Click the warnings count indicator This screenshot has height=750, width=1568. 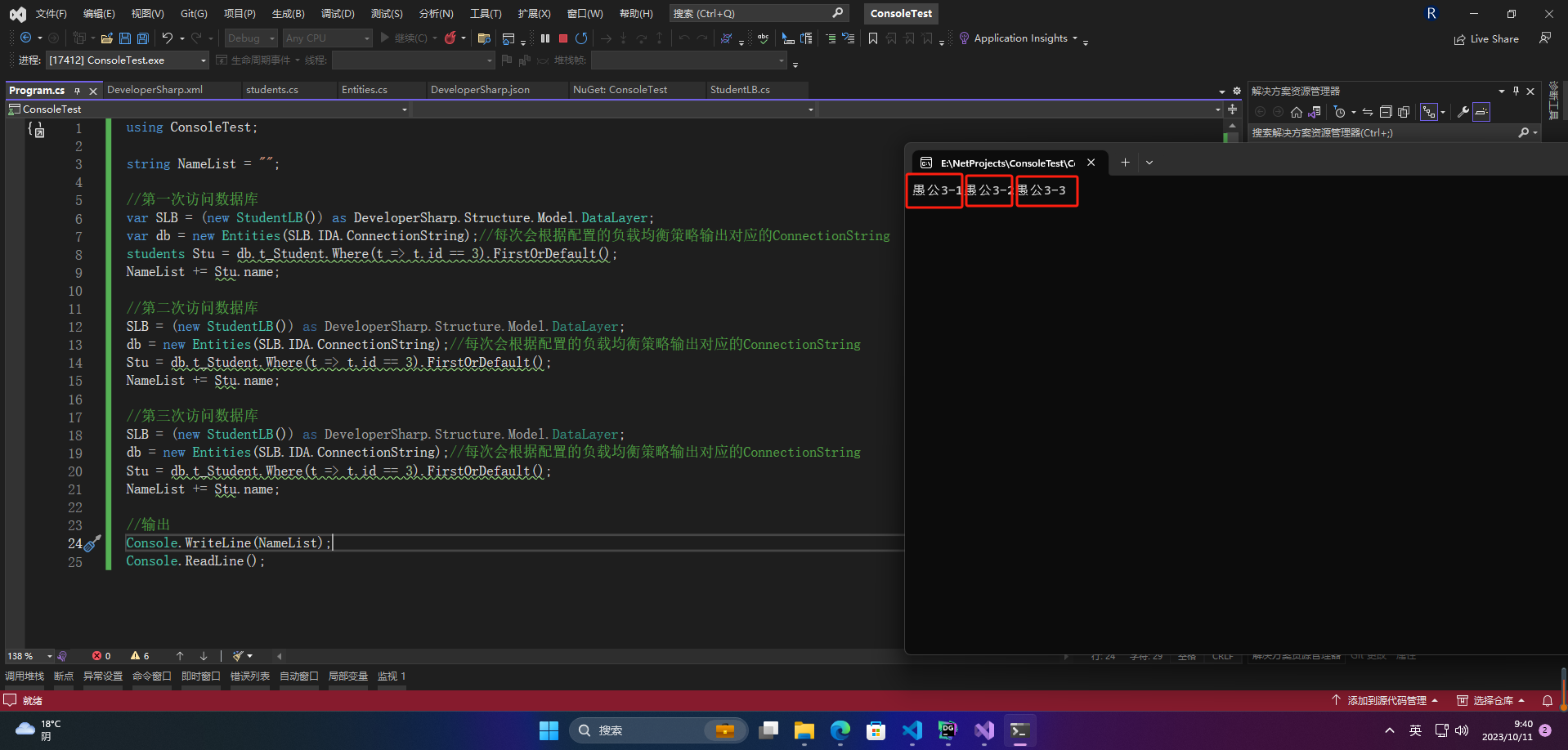point(140,656)
